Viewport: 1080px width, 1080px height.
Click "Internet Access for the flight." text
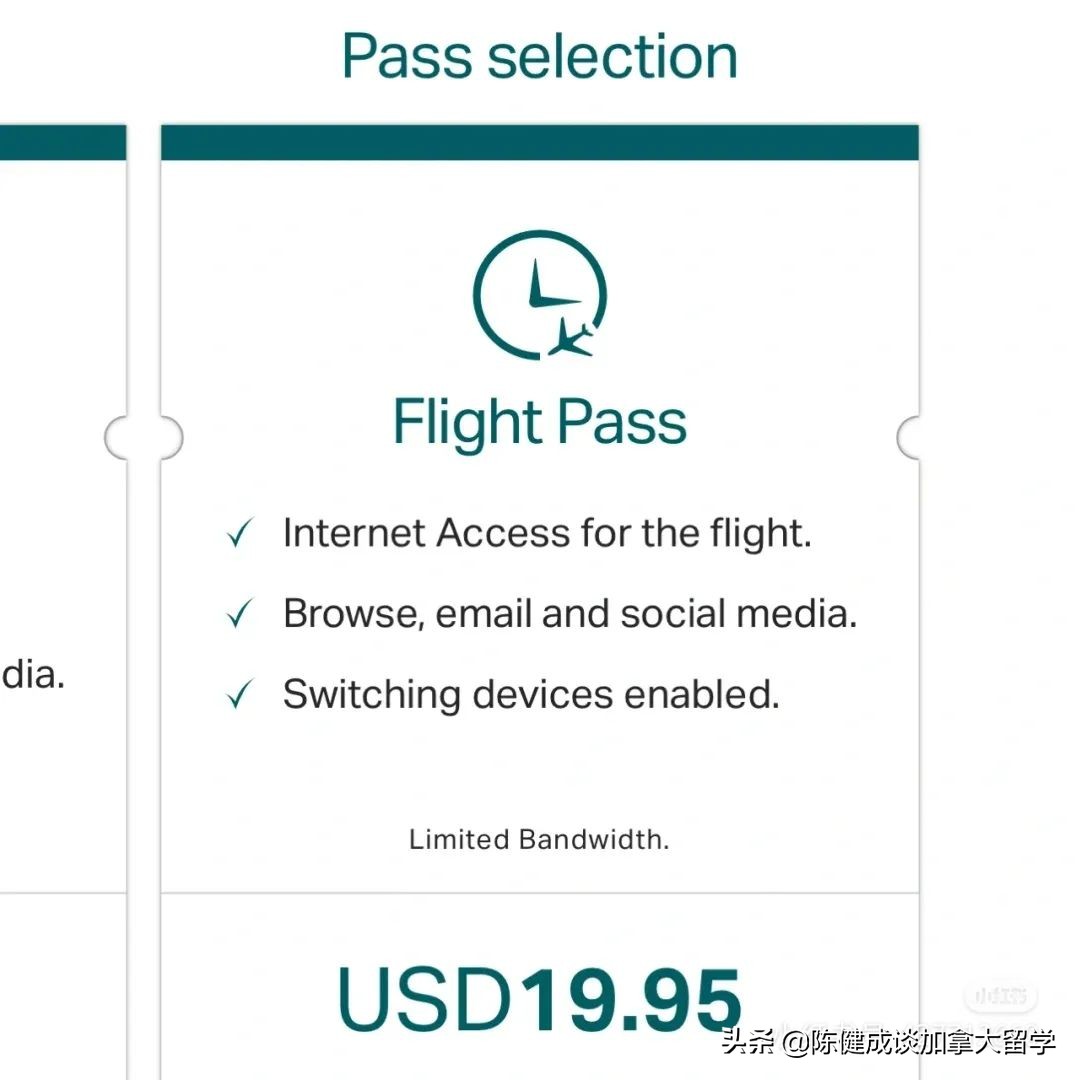(547, 533)
